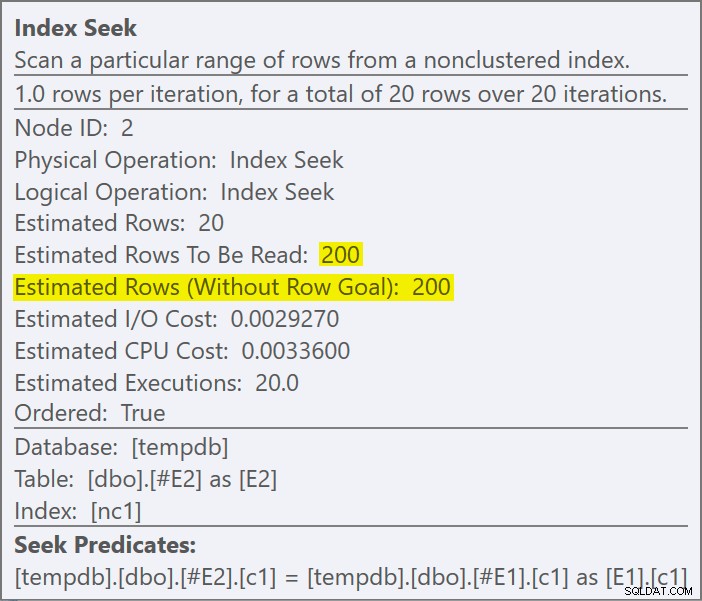Viewport: 702px width, 601px height.
Task: Click the rows per iteration summary line
Action: click(341, 94)
